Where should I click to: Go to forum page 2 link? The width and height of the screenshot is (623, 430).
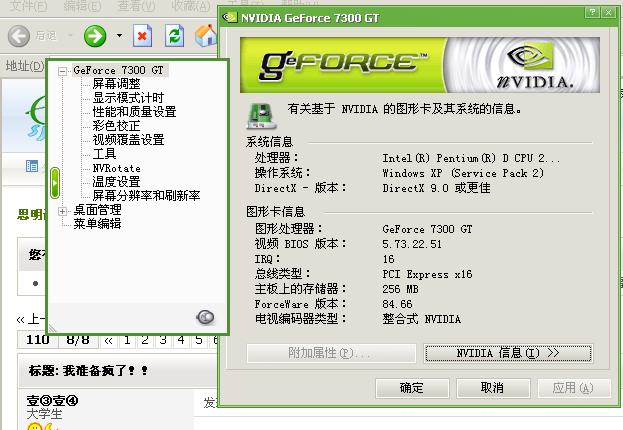tap(145, 341)
